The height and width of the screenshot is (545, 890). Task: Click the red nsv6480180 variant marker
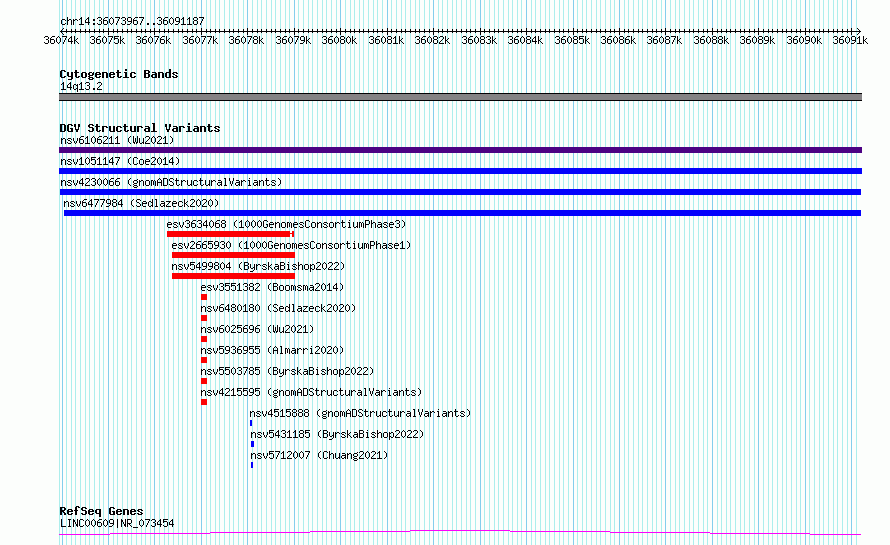tap(204, 318)
